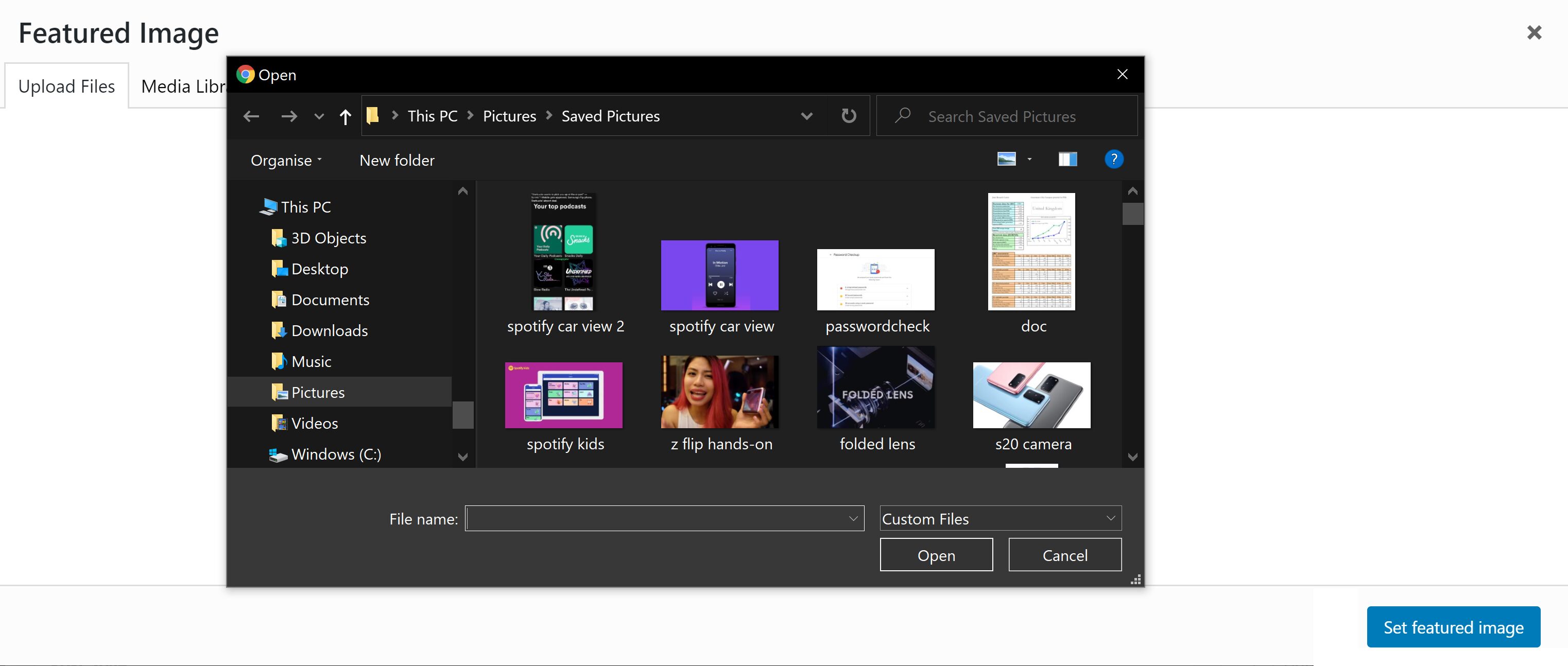Select Pictures in address breadcrumb
The height and width of the screenshot is (666, 1568).
coord(509,116)
